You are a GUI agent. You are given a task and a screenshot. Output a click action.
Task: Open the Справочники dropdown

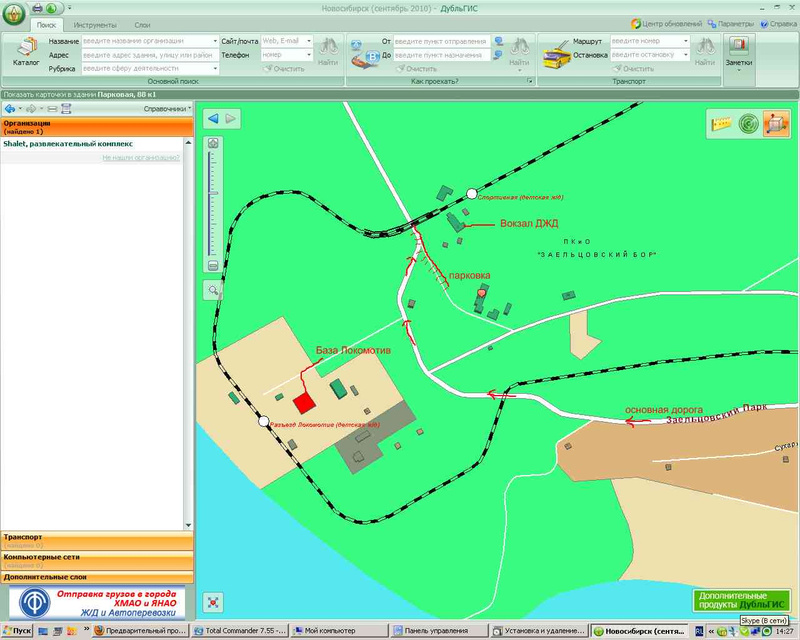(167, 108)
